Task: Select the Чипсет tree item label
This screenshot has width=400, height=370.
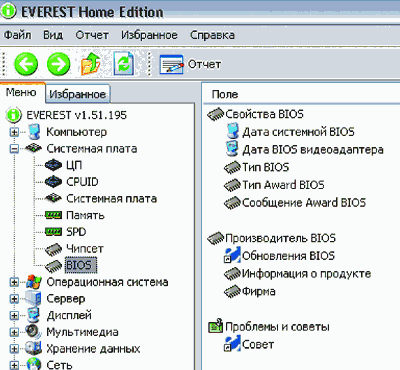Action: pyautogui.click(x=85, y=248)
